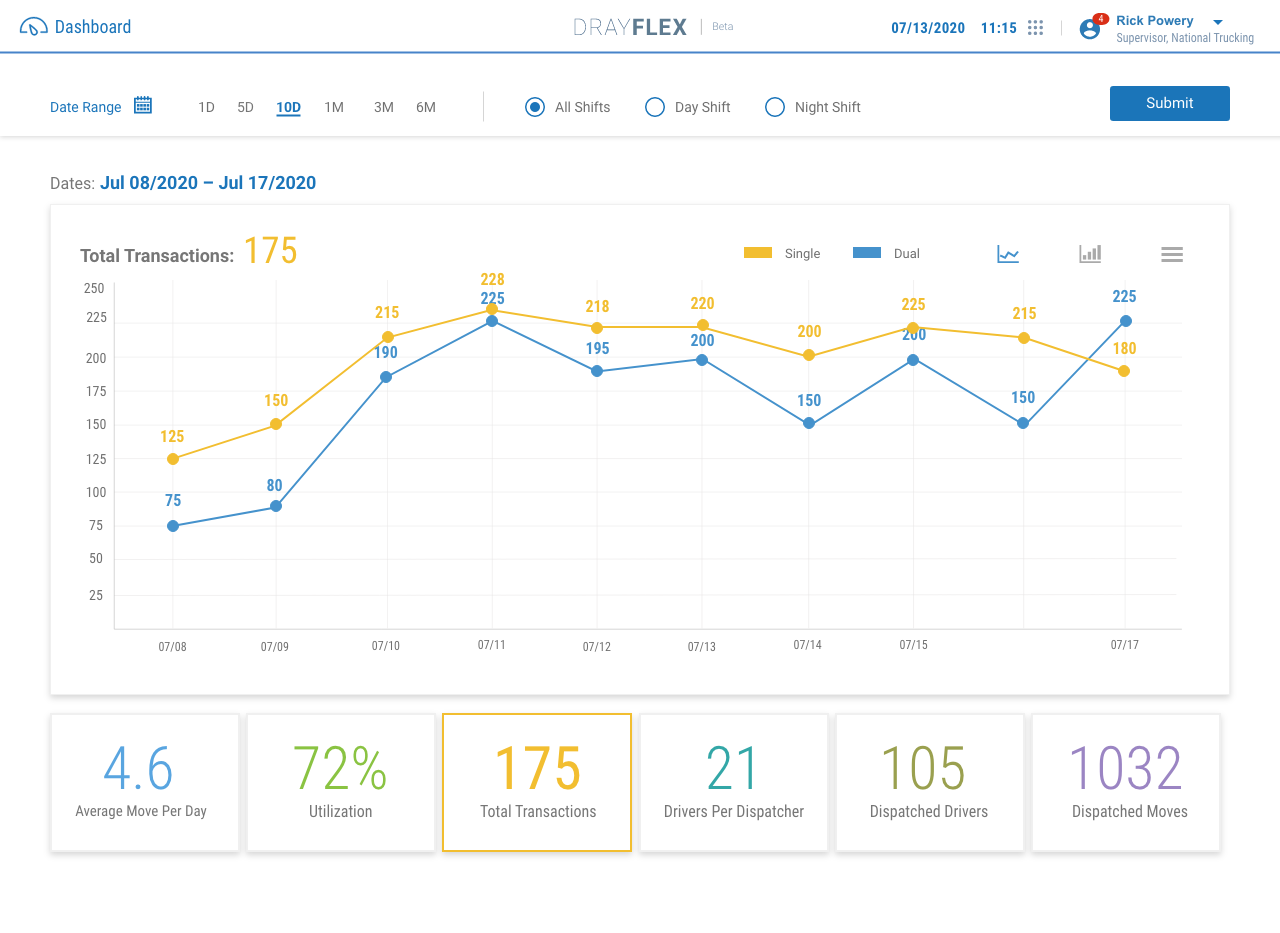Select the 1M date range tab
The image size is (1280, 933).
click(334, 107)
